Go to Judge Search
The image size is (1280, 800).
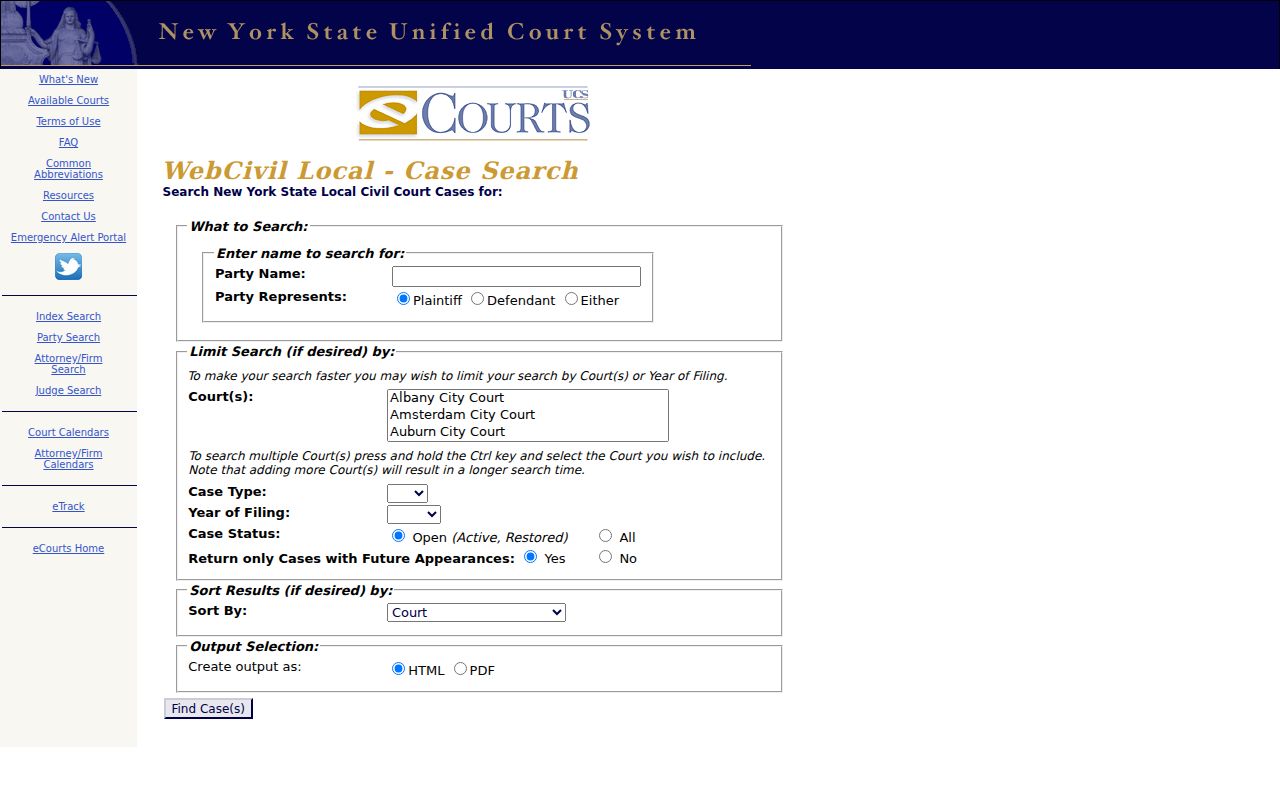tap(68, 391)
